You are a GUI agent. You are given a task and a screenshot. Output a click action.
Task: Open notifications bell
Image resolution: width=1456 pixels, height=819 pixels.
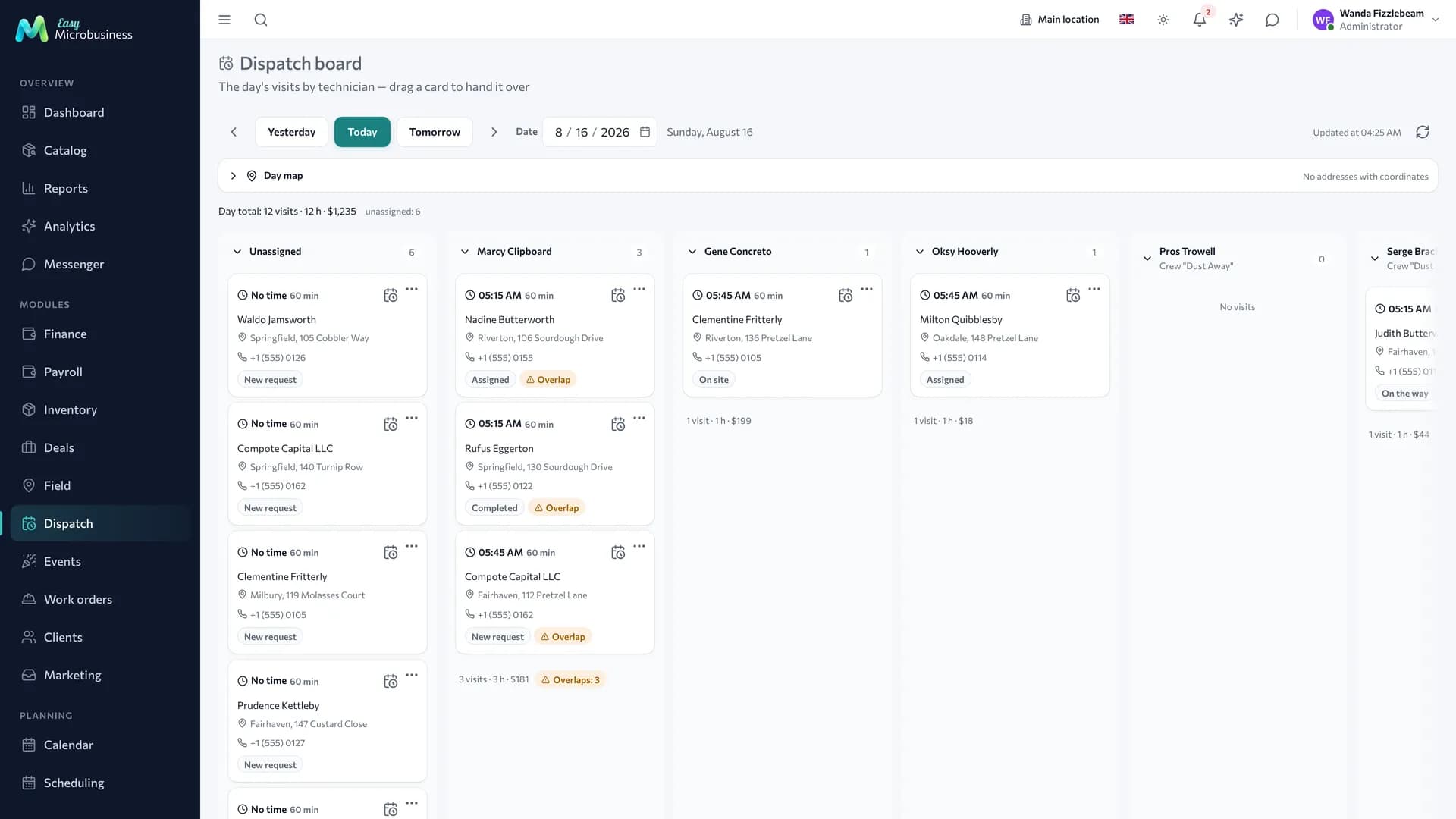point(1200,20)
